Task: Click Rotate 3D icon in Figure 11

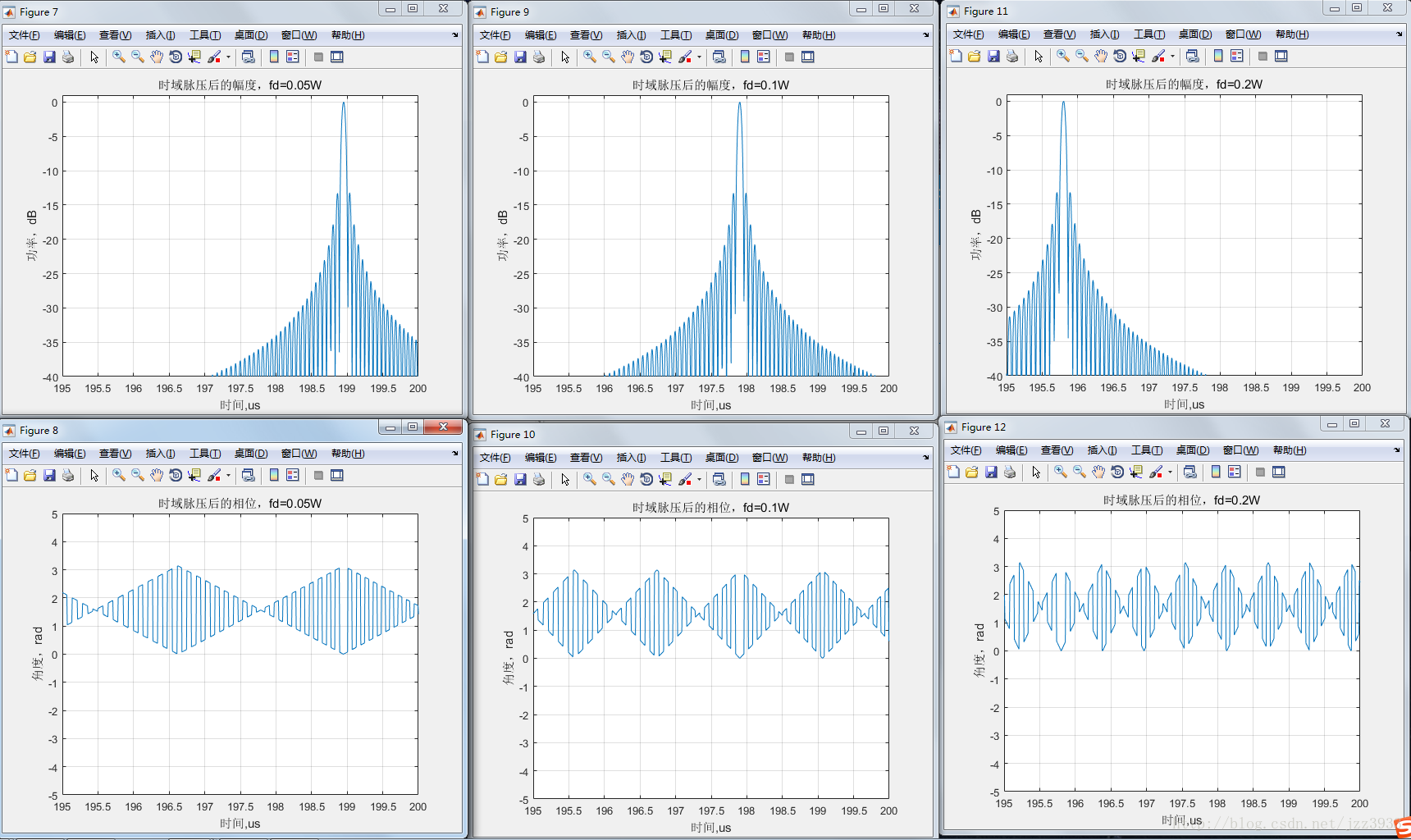Action: click(x=1120, y=56)
